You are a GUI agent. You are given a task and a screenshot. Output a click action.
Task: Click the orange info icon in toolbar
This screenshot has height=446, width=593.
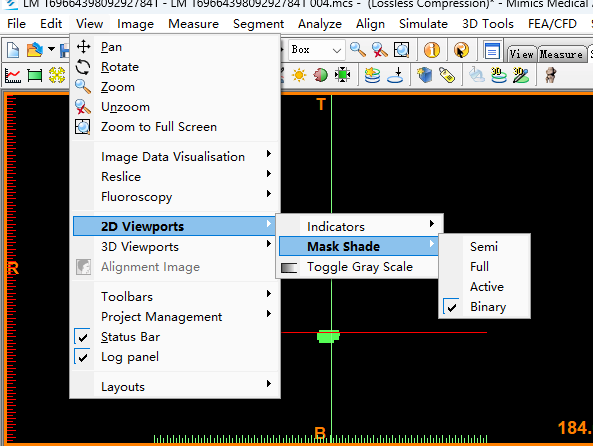(432, 50)
